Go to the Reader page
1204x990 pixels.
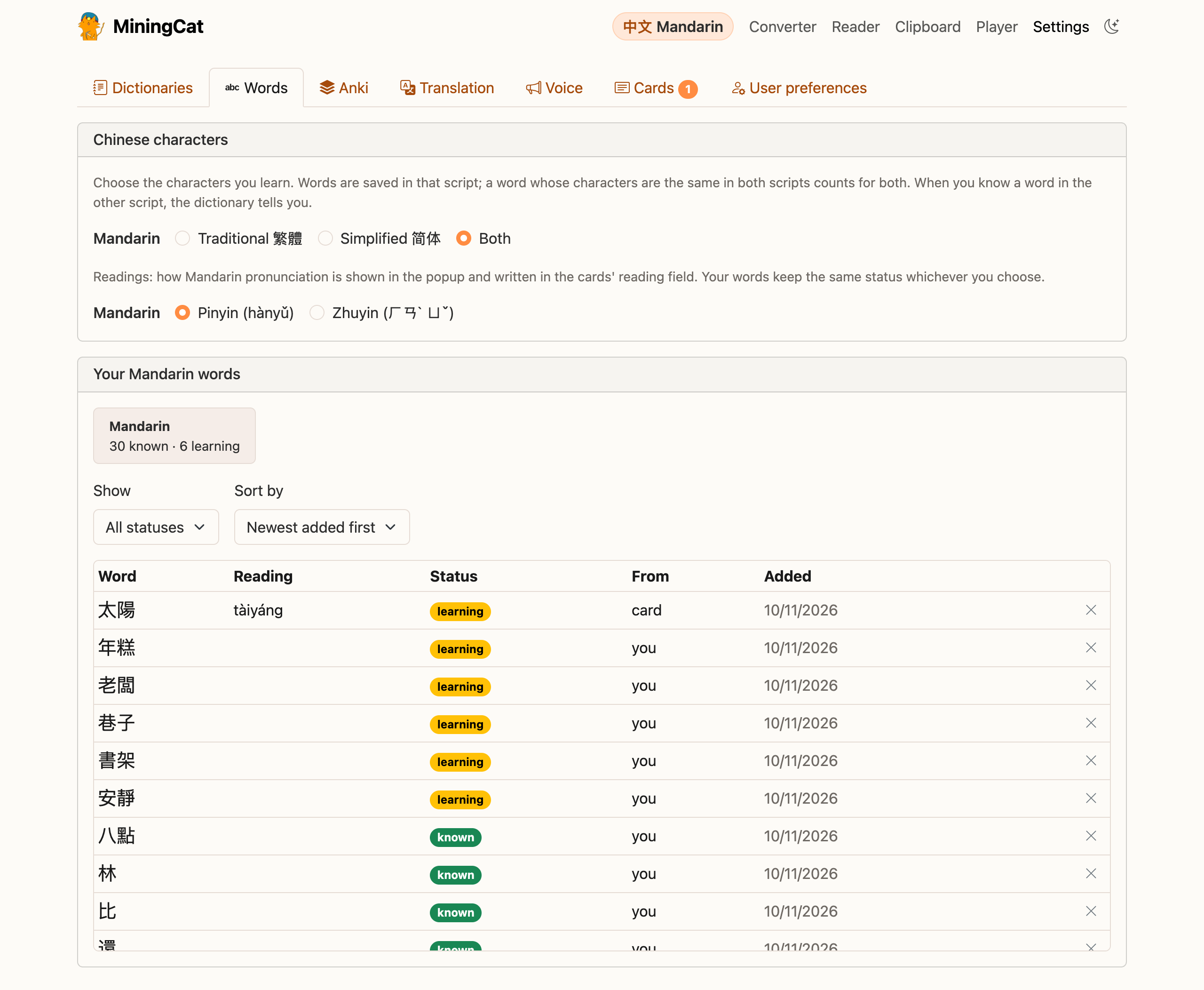(x=855, y=27)
